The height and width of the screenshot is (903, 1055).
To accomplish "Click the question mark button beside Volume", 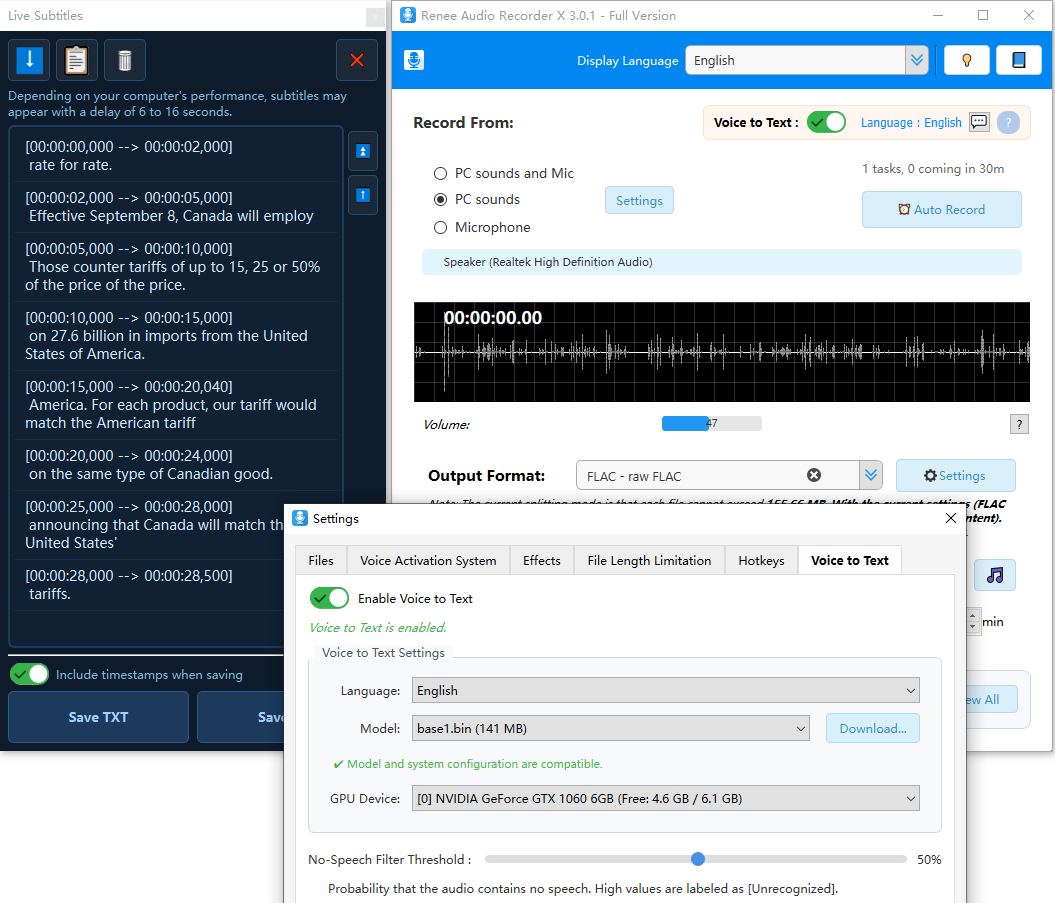I will point(1019,424).
